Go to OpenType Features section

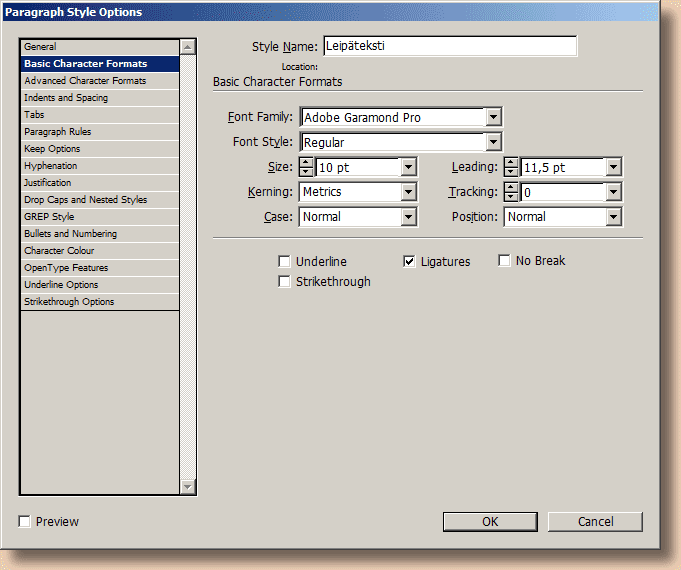(x=66, y=268)
